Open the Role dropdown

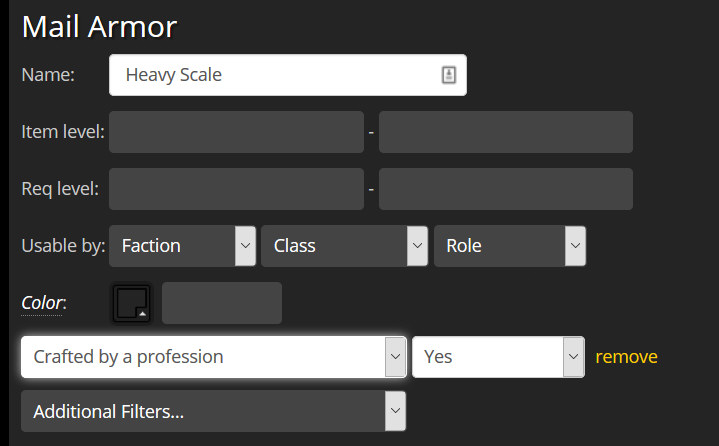509,246
